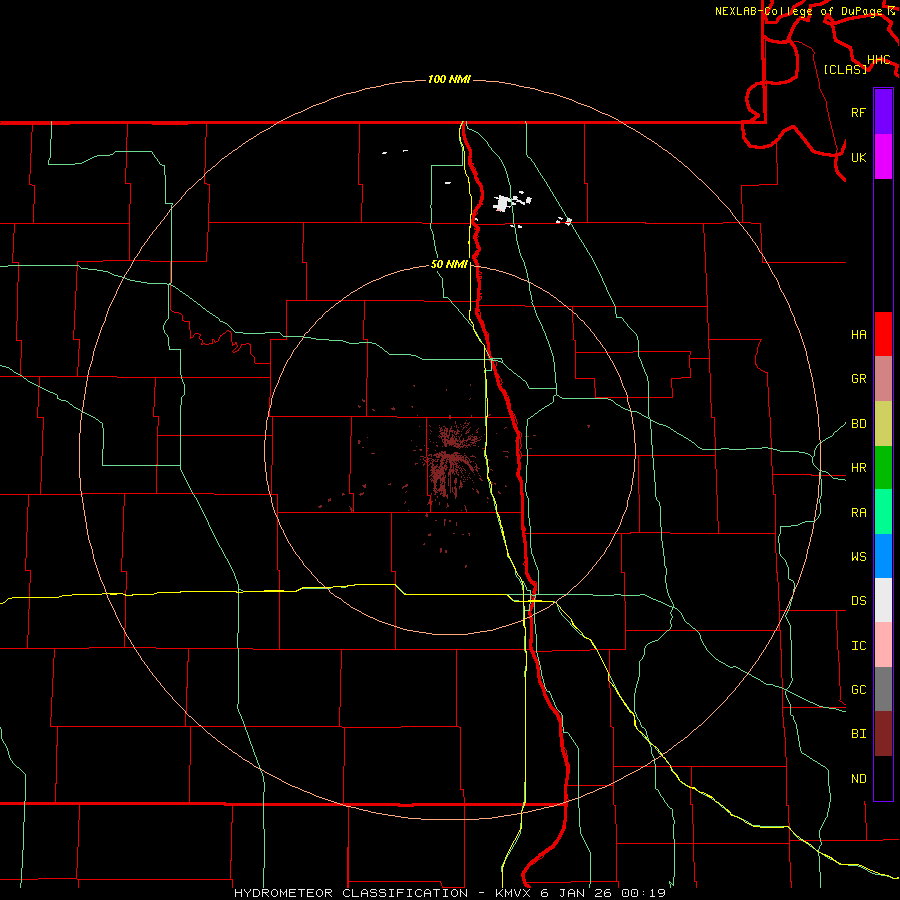Click the RF purple legend swatch
Image resolution: width=900 pixels, height=900 pixels.
pyautogui.click(x=883, y=112)
